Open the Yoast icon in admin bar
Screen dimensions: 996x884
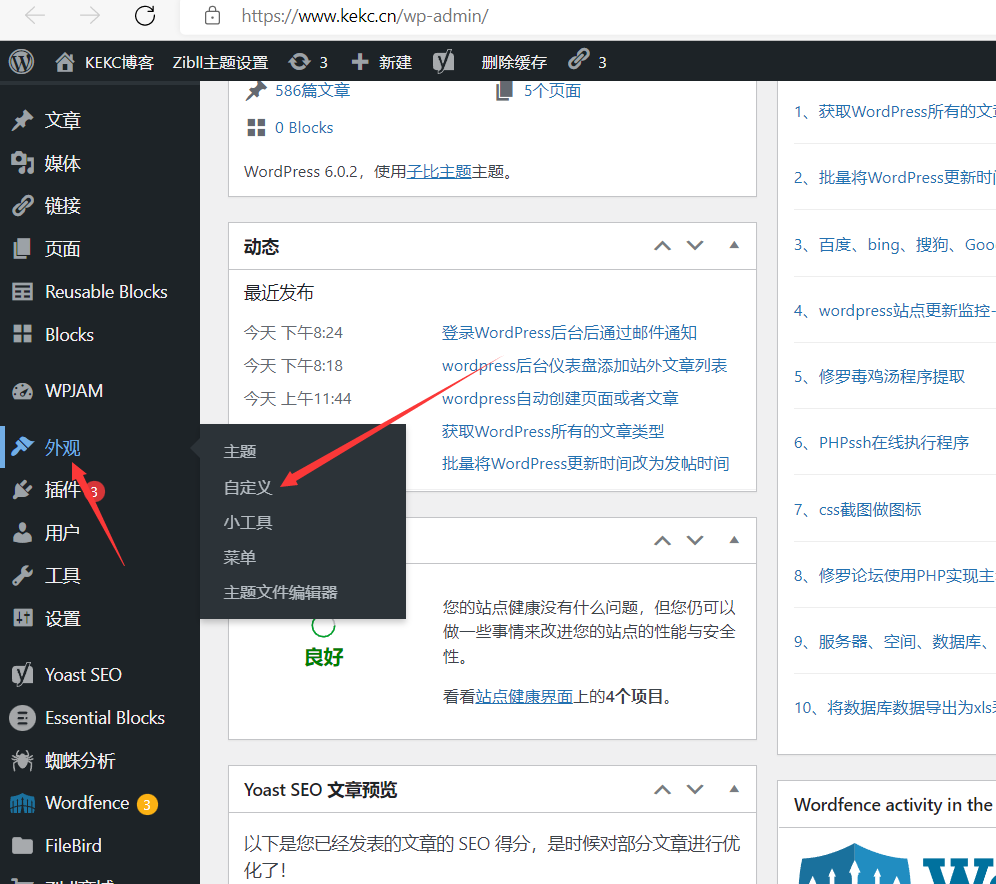(444, 62)
